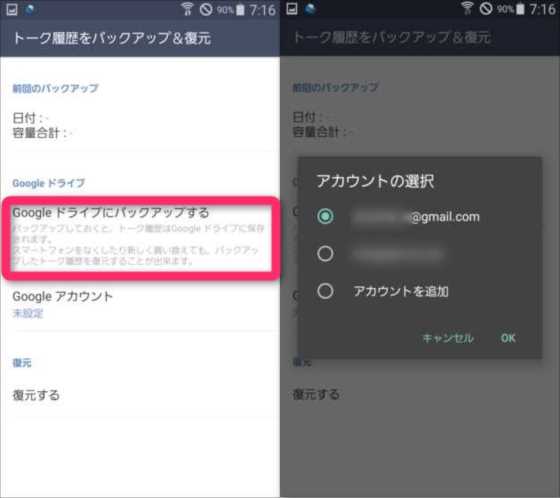Tap the globe notification icon on right
This screenshot has height=498, width=560.
click(310, 9)
